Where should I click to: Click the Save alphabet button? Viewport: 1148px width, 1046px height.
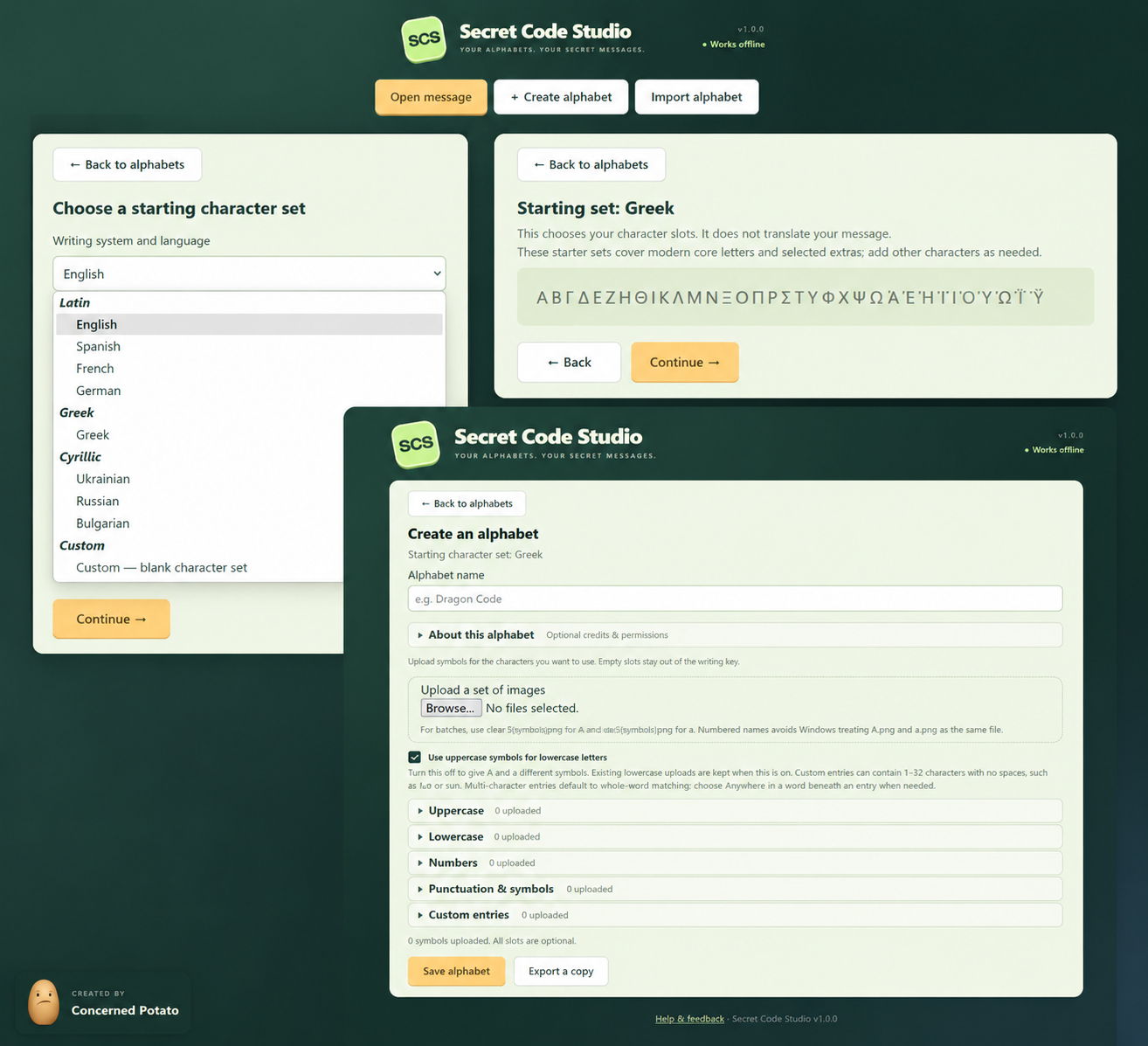click(x=456, y=971)
